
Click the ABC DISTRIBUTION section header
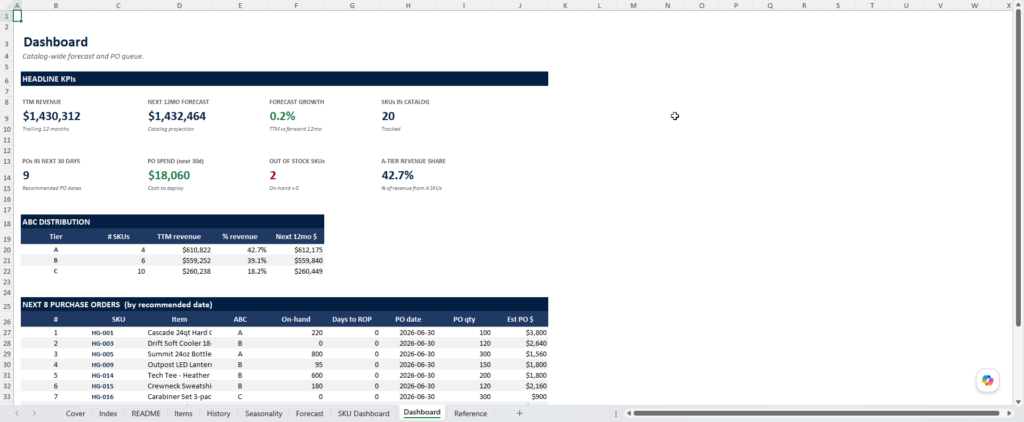pos(172,221)
